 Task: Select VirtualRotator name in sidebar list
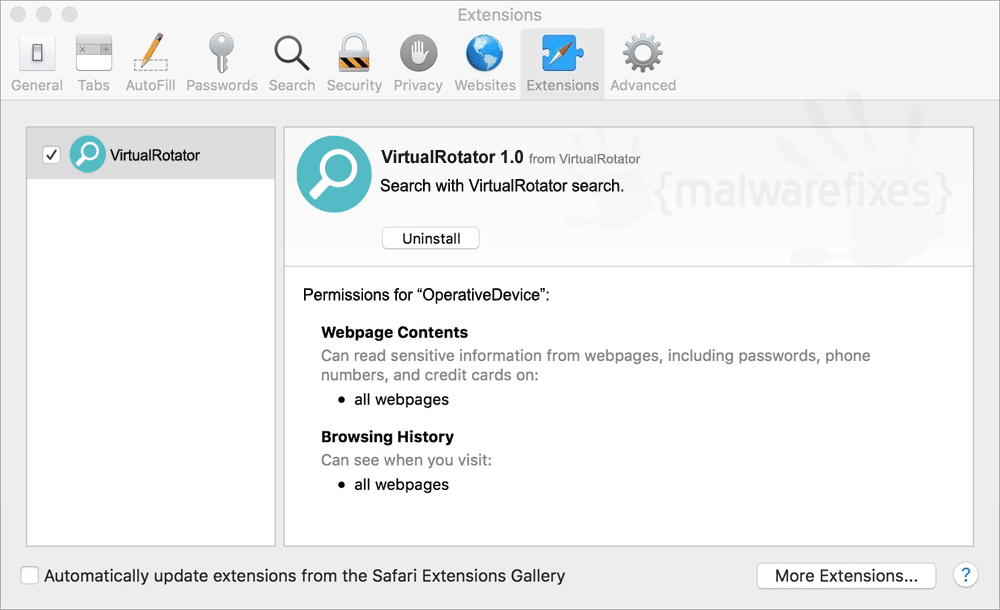coord(154,155)
